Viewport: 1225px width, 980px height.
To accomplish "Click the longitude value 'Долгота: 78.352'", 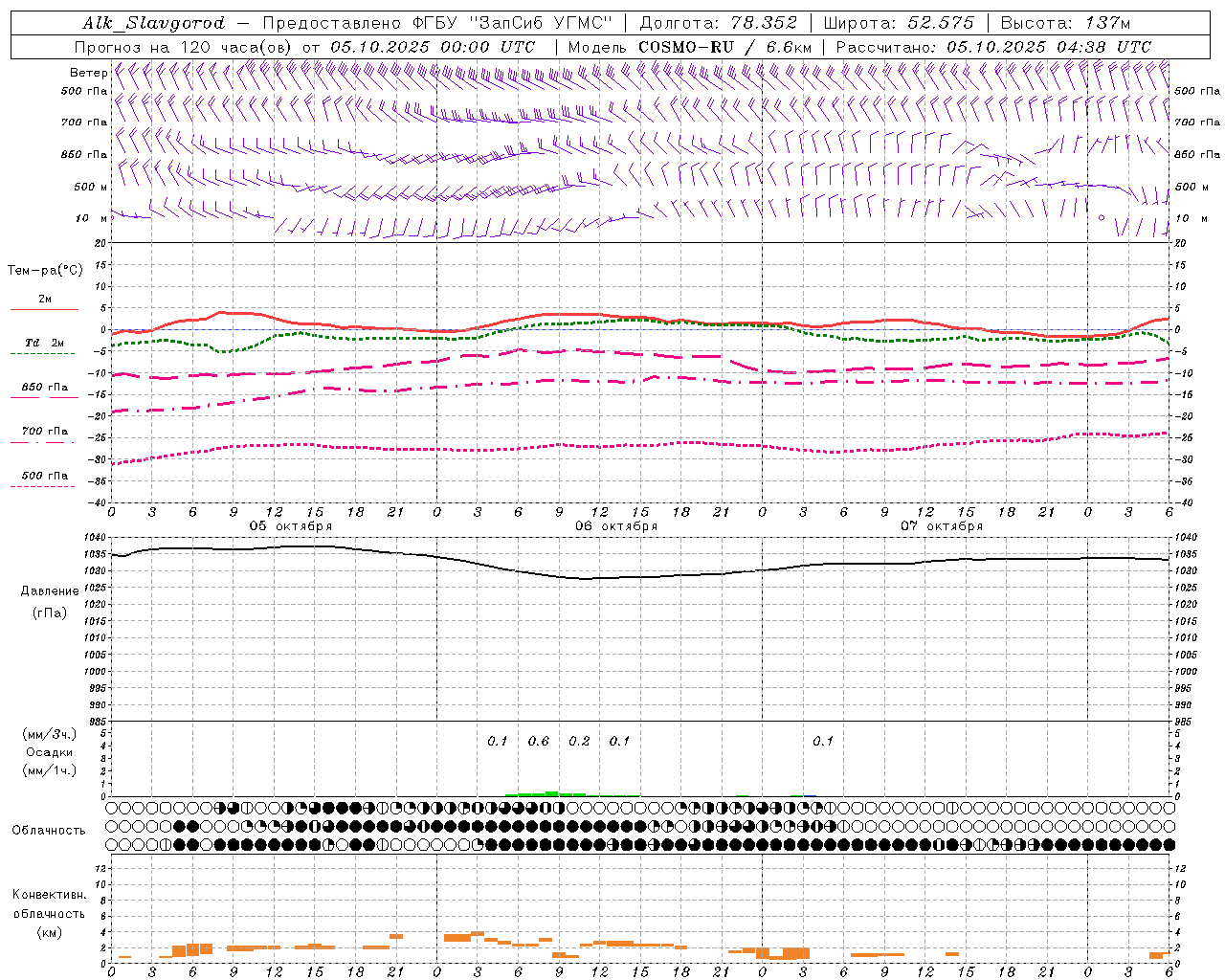I will click(717, 23).
